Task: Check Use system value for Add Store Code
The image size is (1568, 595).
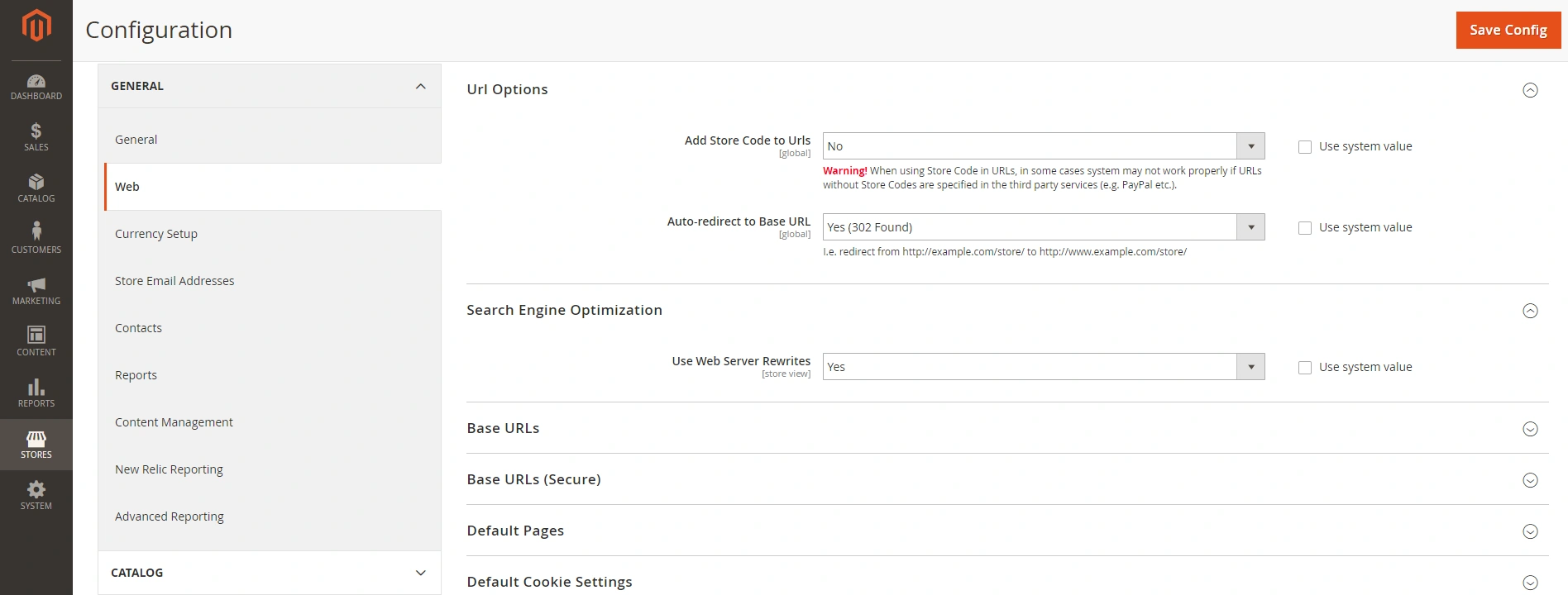Action: tap(1305, 147)
